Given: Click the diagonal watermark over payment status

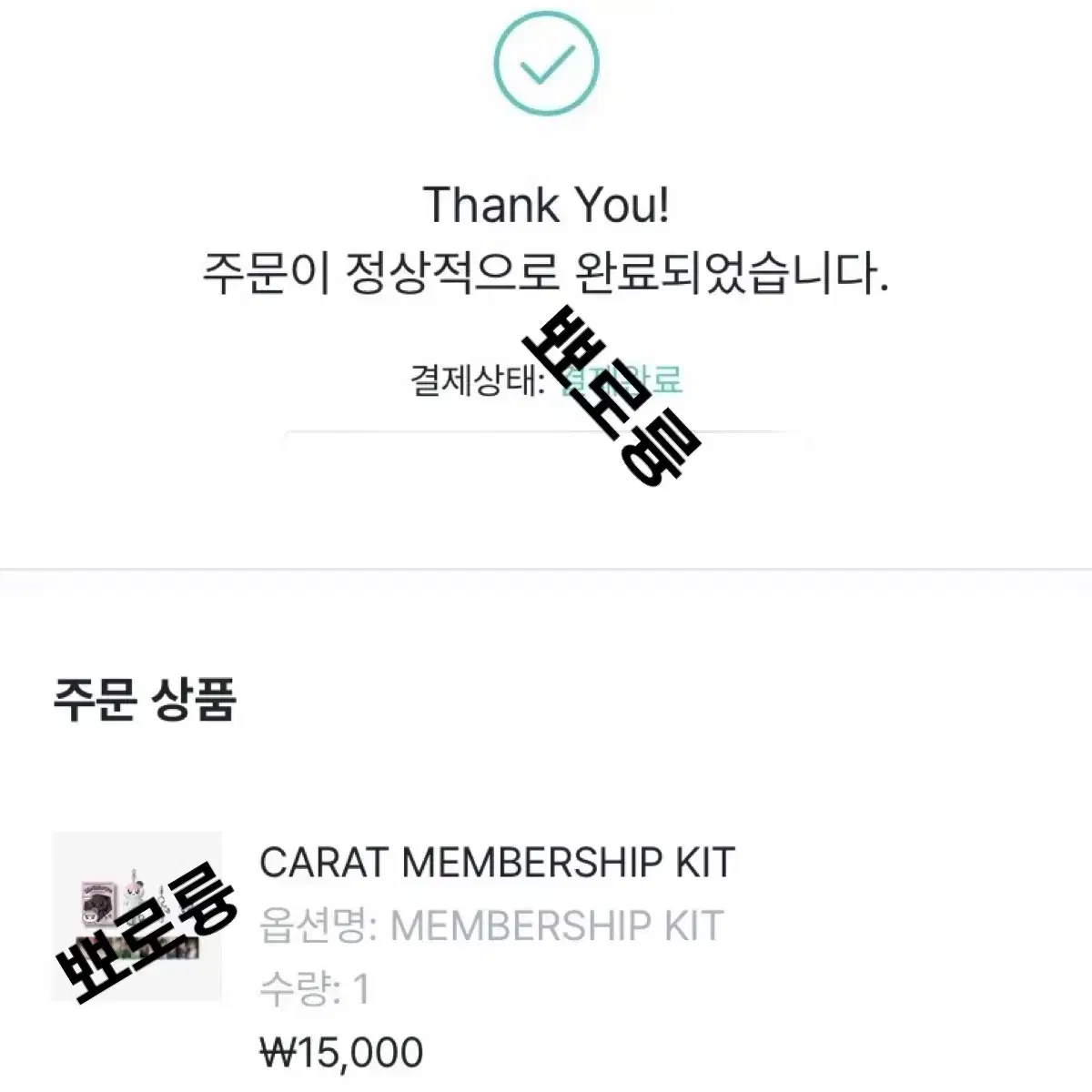Looking at the screenshot, I should click(612, 397).
